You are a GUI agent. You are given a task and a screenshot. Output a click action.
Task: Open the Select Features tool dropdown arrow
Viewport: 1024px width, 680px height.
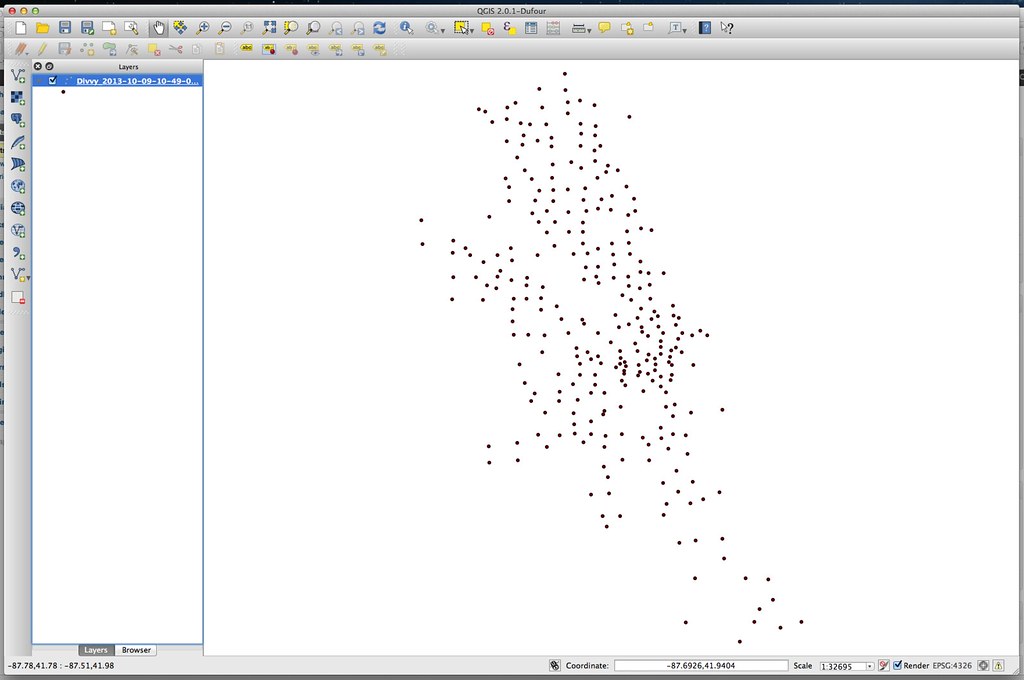(472, 31)
